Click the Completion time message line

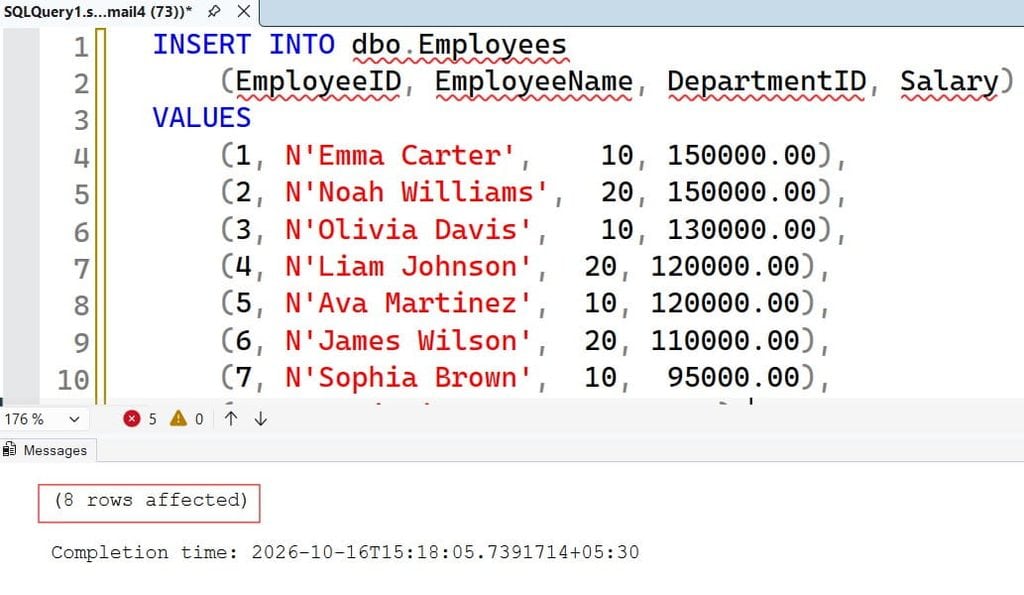[345, 552]
